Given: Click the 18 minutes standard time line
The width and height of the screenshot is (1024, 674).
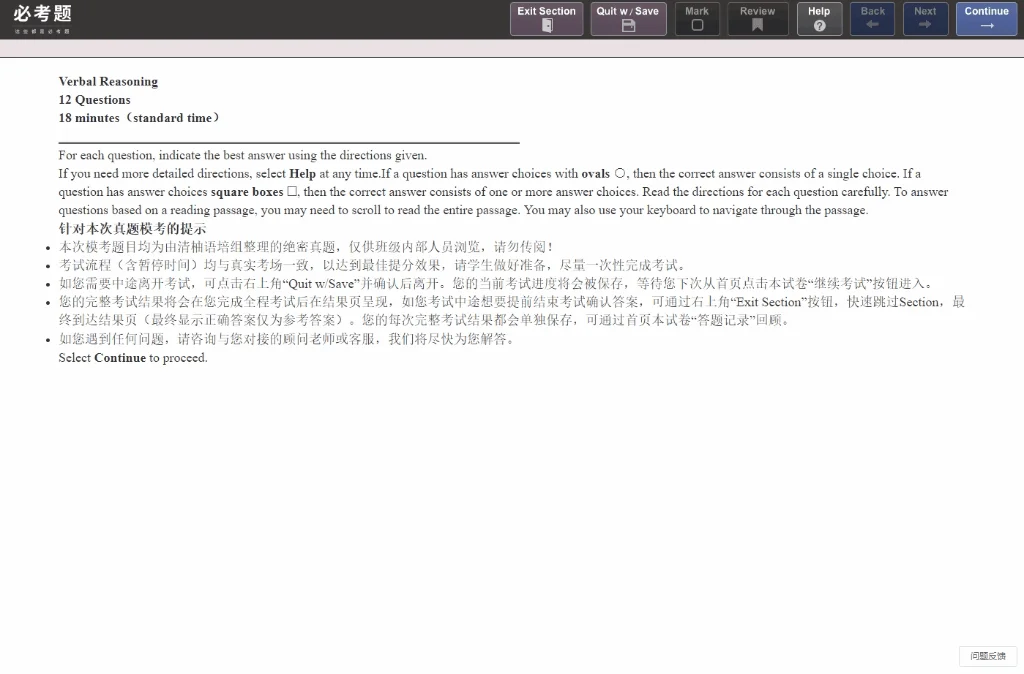Looking at the screenshot, I should tap(139, 118).
